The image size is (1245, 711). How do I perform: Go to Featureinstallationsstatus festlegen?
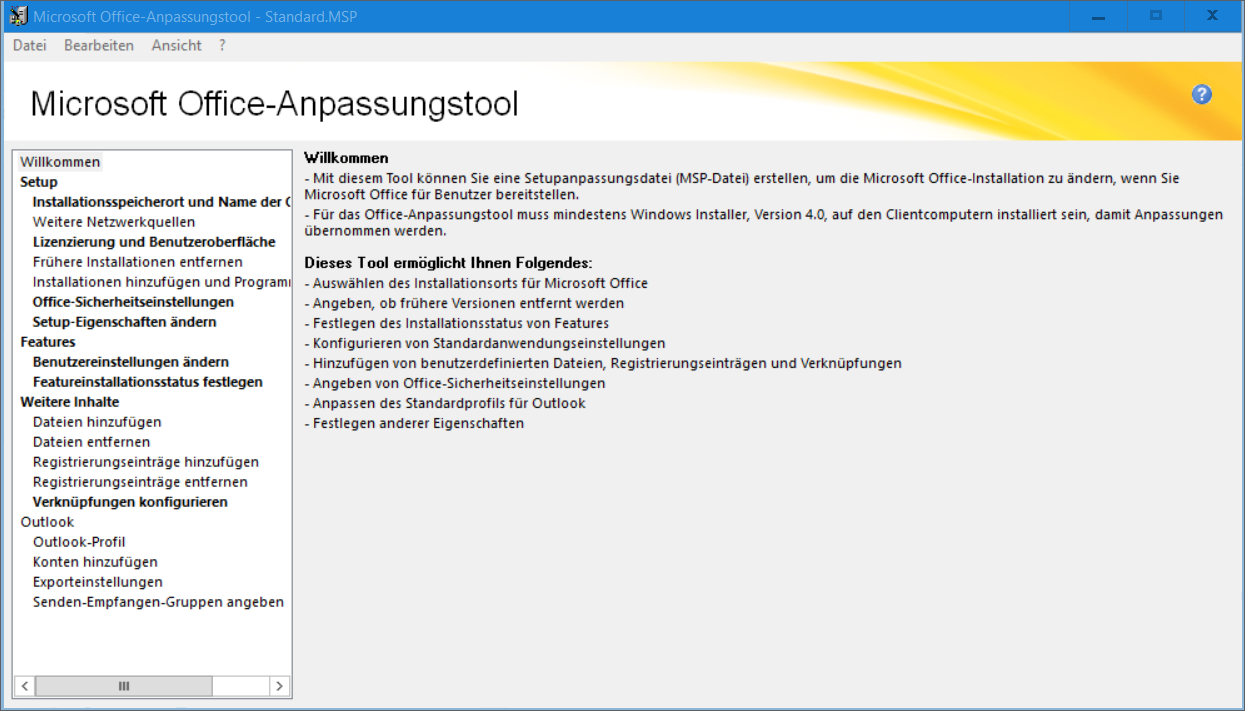[148, 382]
